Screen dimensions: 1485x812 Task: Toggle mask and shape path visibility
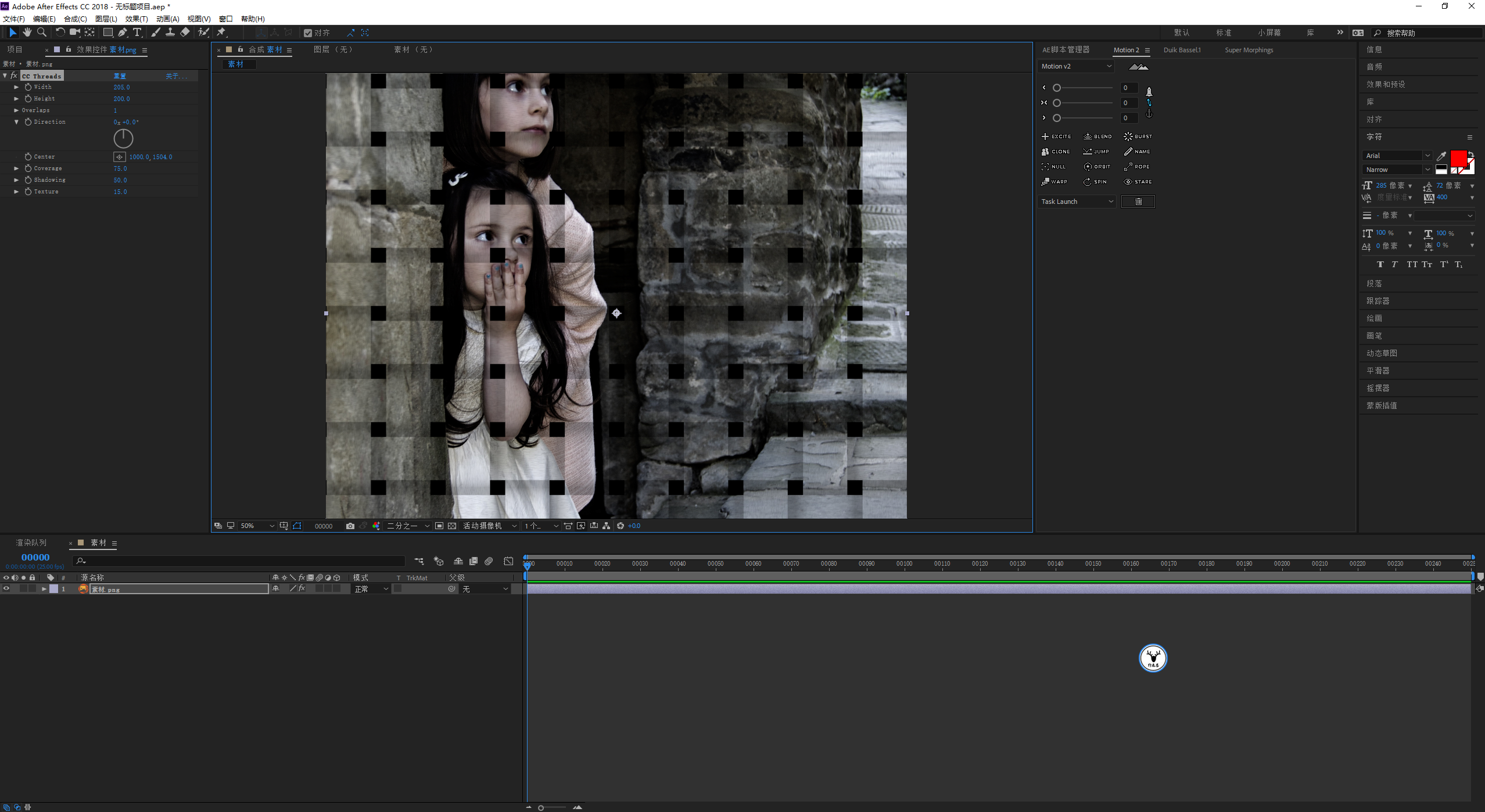pyautogui.click(x=297, y=526)
